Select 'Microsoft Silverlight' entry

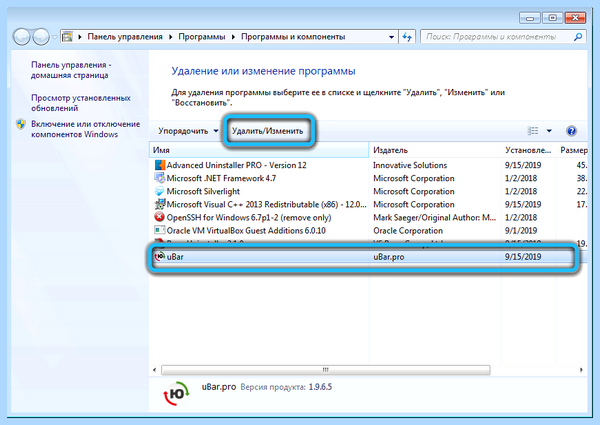click(203, 191)
